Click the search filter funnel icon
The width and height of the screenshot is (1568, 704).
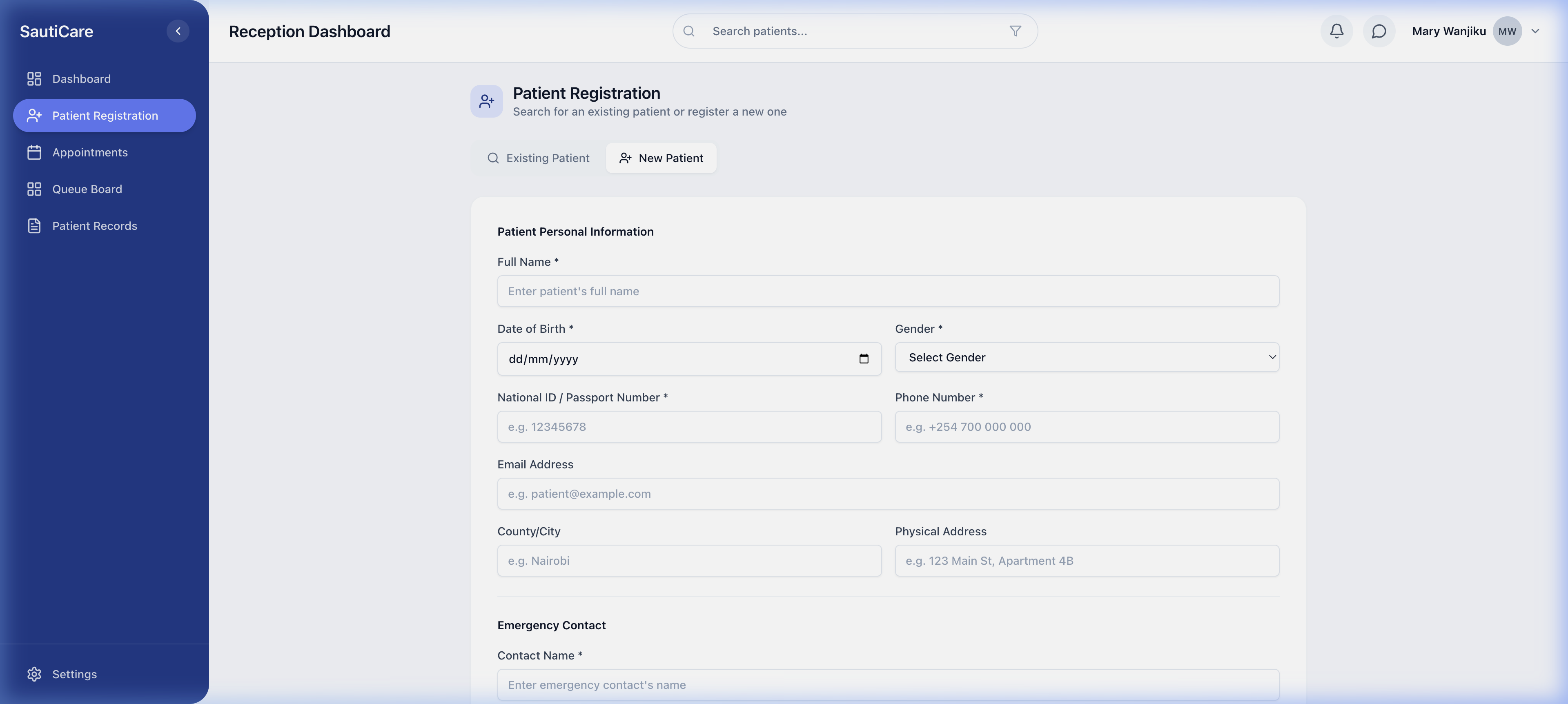point(1015,31)
